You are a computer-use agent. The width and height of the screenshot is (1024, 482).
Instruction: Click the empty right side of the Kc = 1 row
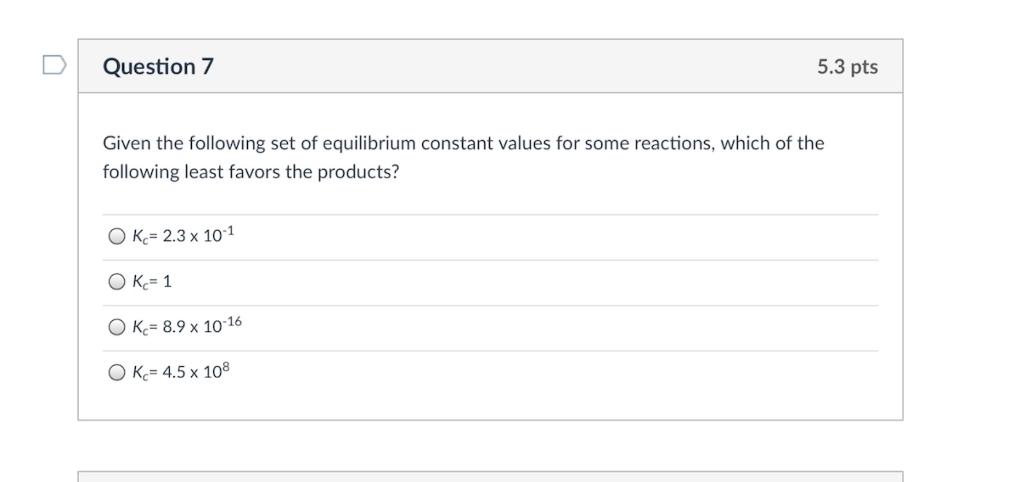pyautogui.click(x=600, y=282)
